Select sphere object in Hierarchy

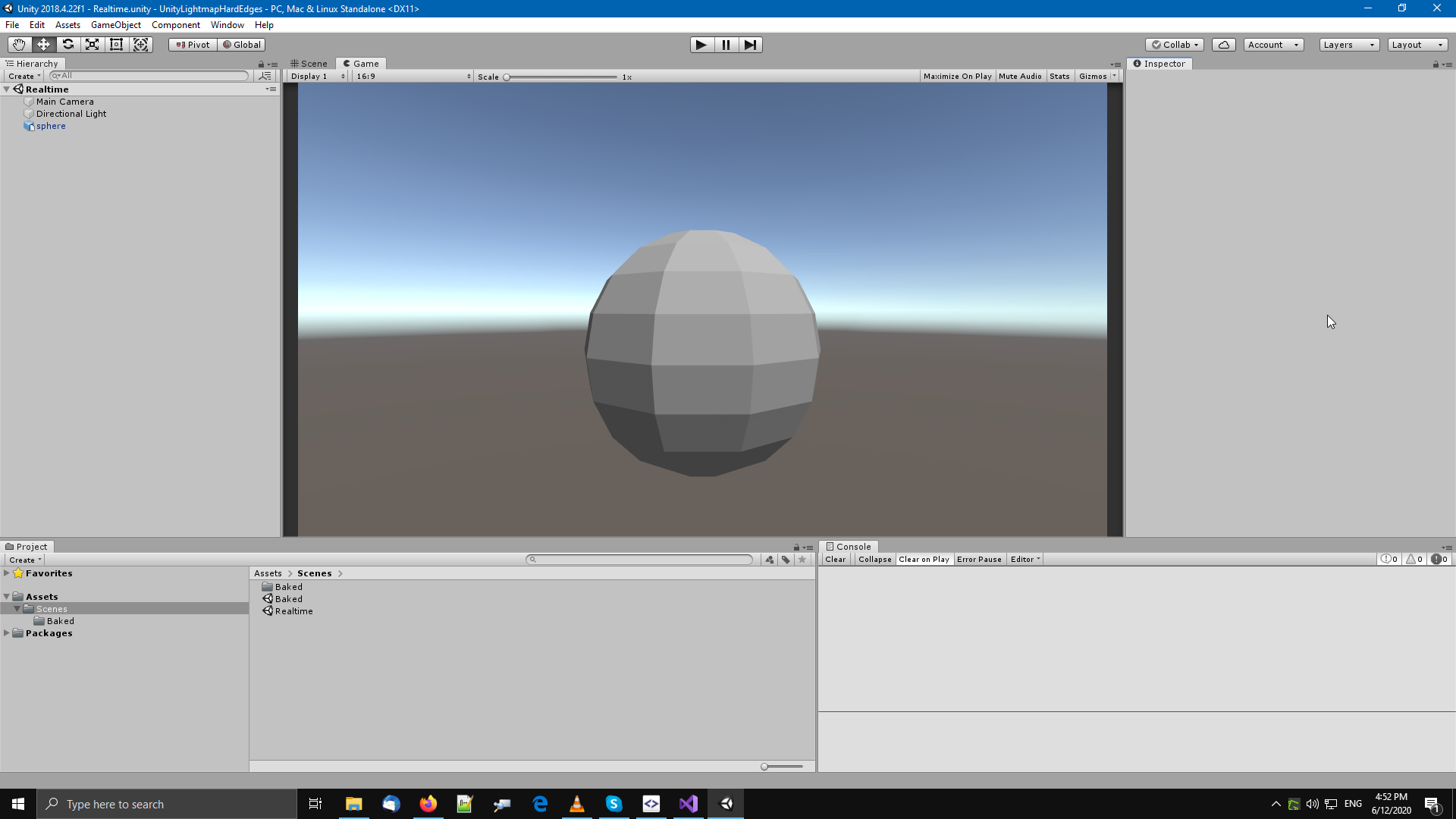click(x=51, y=126)
